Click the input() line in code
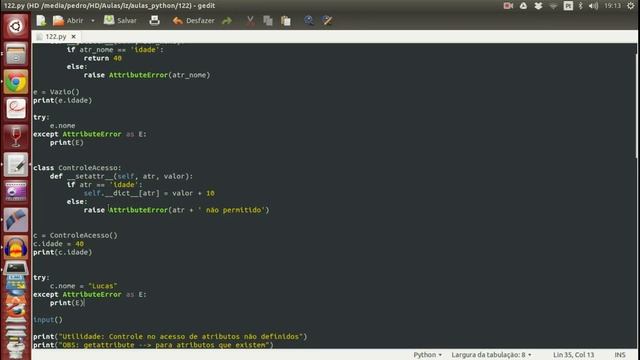Screen dimensions: 640x360 tap(48, 320)
